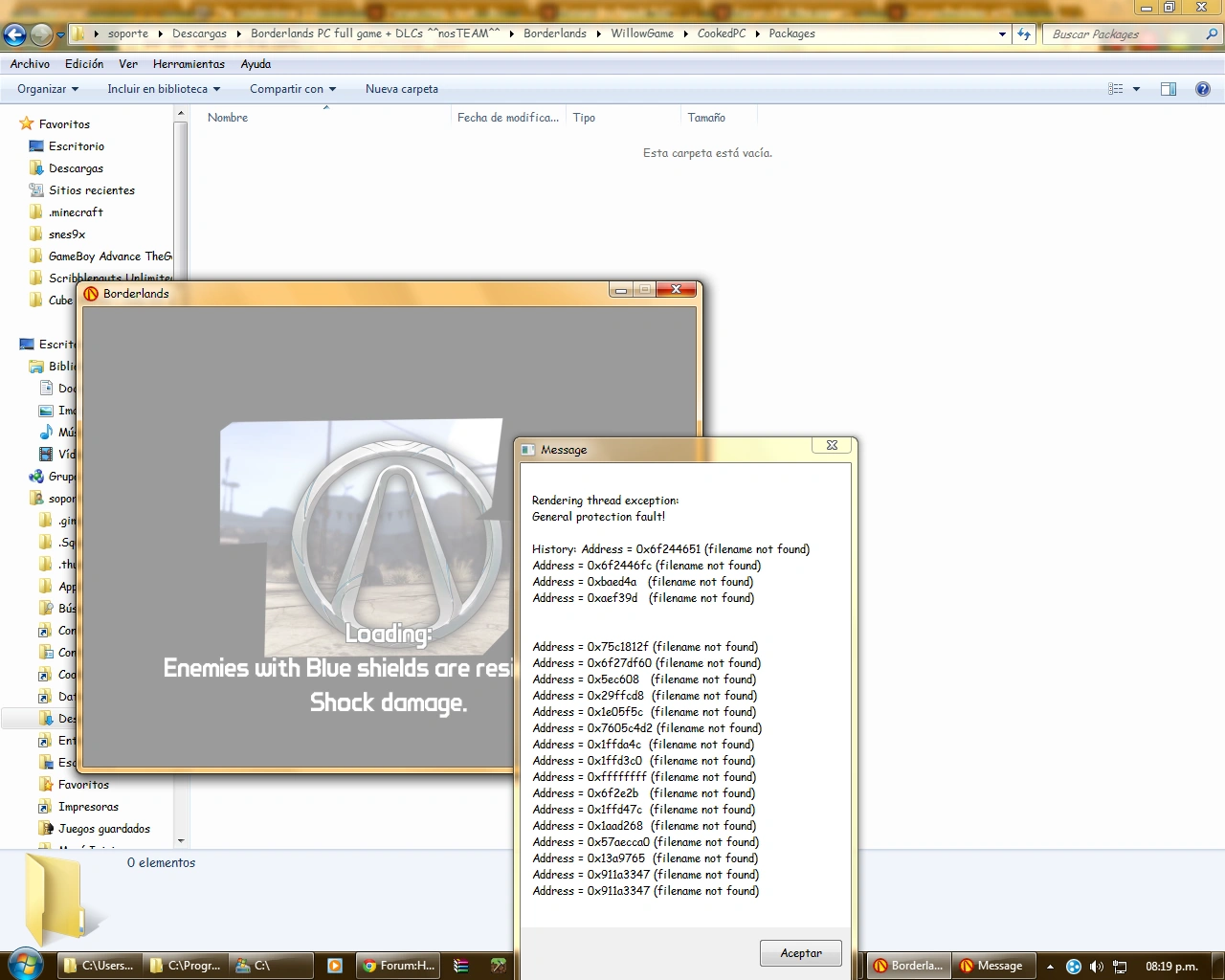Open the Herramientas menu
The height and width of the screenshot is (980, 1225).
tap(189, 64)
